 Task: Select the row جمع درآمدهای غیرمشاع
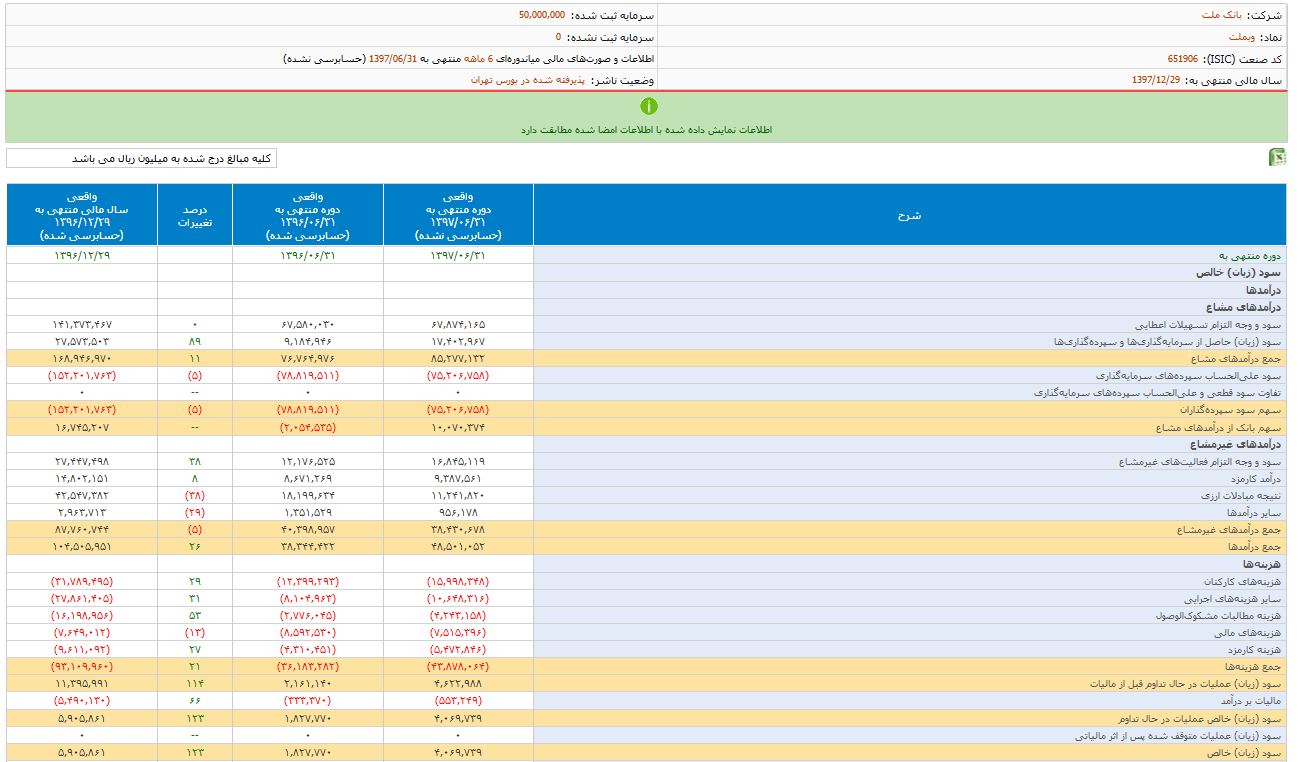click(646, 530)
